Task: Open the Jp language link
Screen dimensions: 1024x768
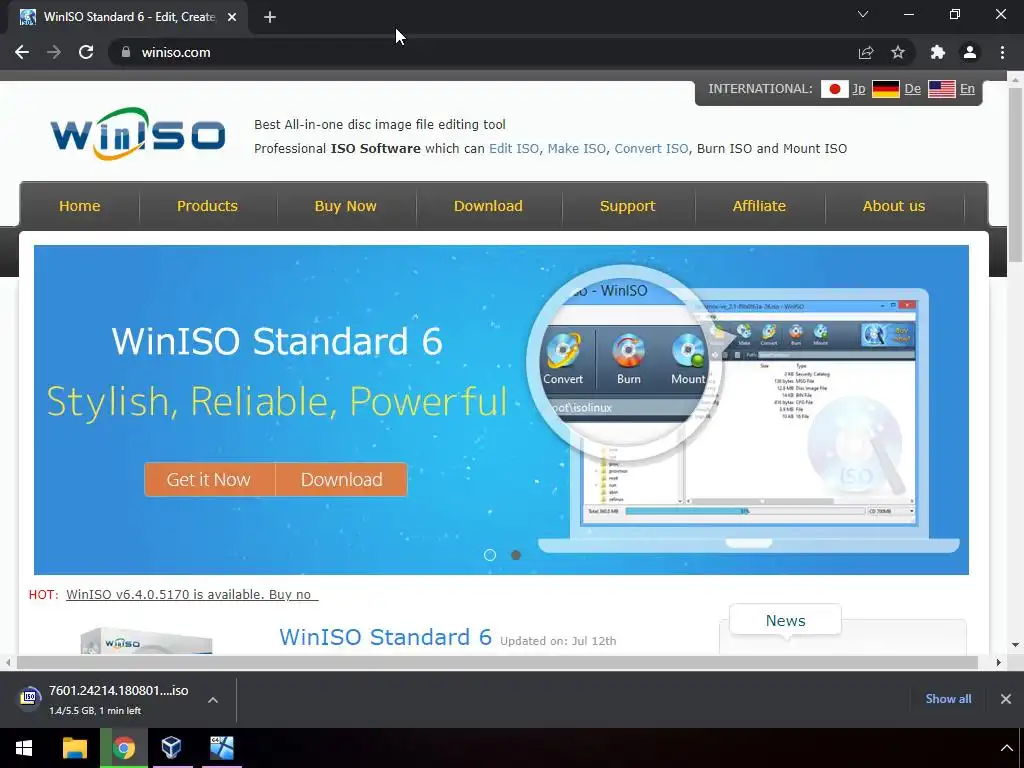Action: tap(859, 89)
